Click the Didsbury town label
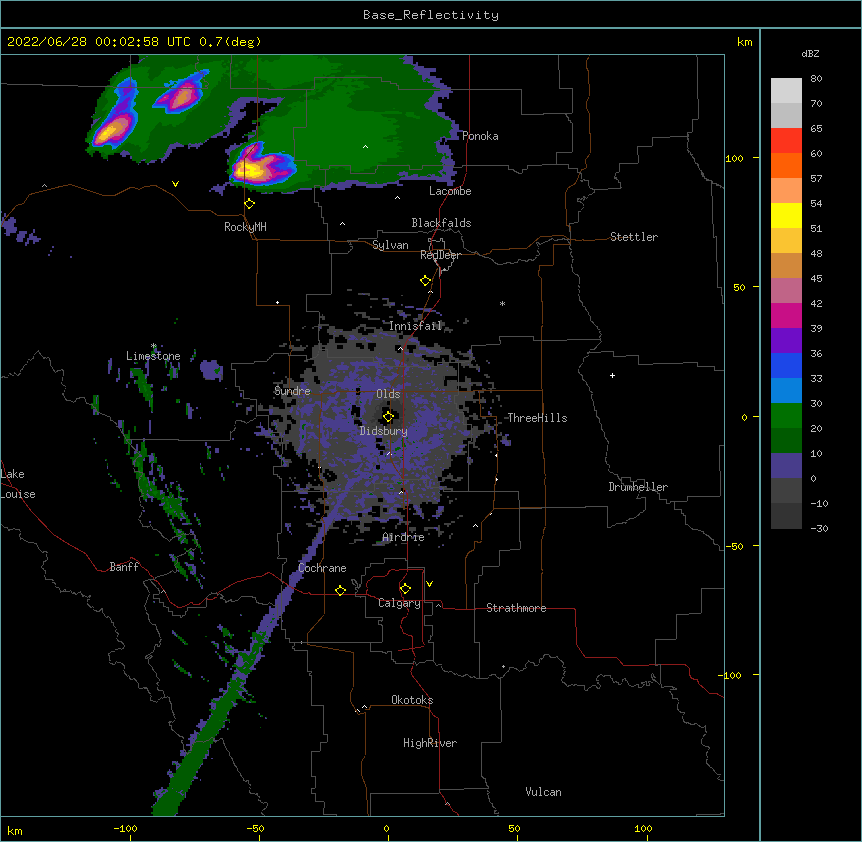 pyautogui.click(x=383, y=431)
